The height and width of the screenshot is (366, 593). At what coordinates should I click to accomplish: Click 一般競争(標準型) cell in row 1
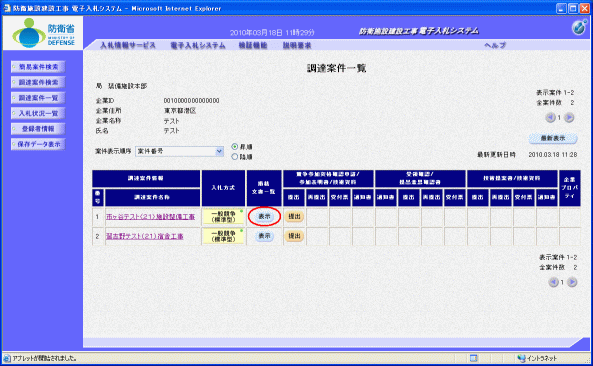(x=223, y=217)
